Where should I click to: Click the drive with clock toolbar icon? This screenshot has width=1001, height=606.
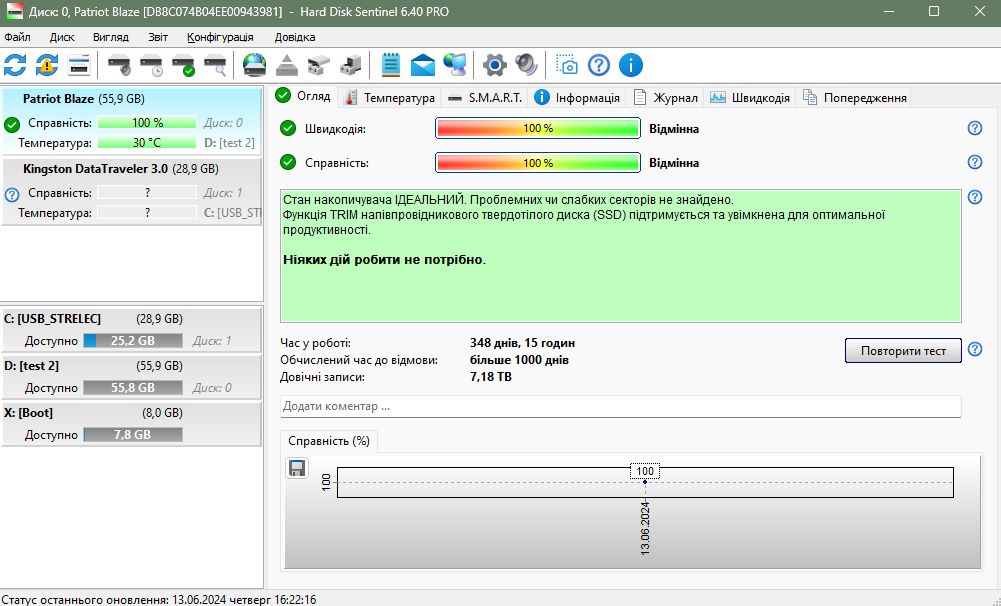(151, 65)
